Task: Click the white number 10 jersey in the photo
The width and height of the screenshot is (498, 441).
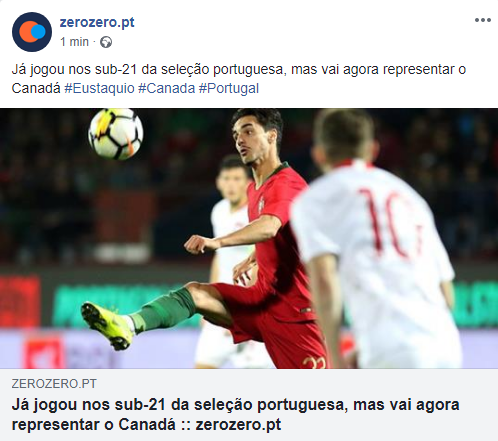Action: coord(377,253)
